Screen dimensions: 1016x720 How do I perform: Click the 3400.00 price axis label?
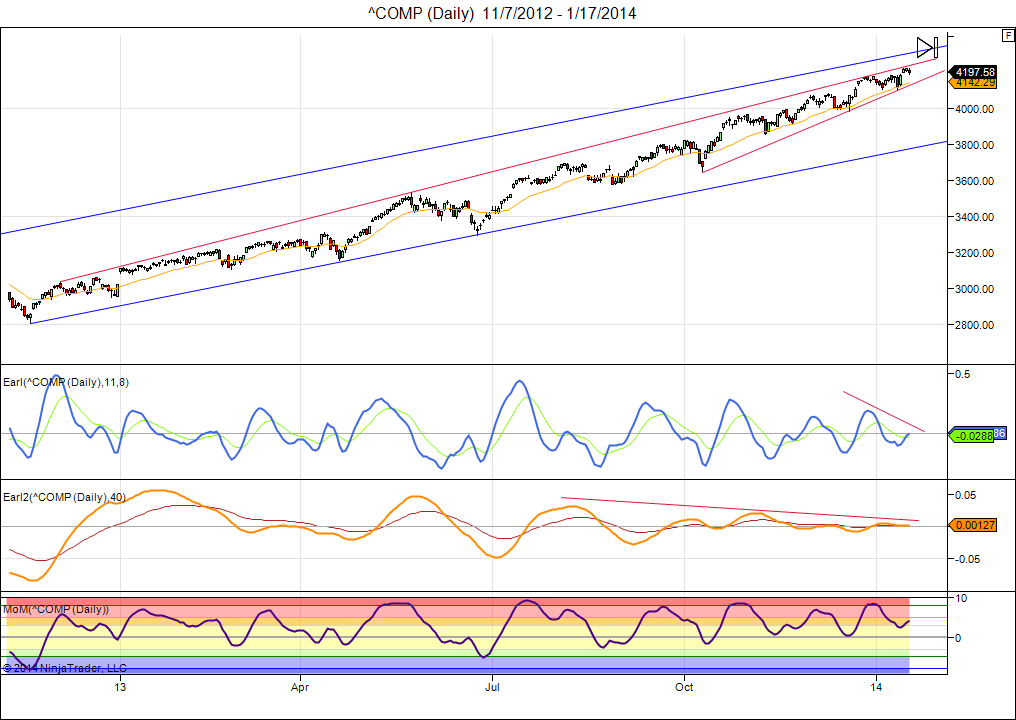975,217
